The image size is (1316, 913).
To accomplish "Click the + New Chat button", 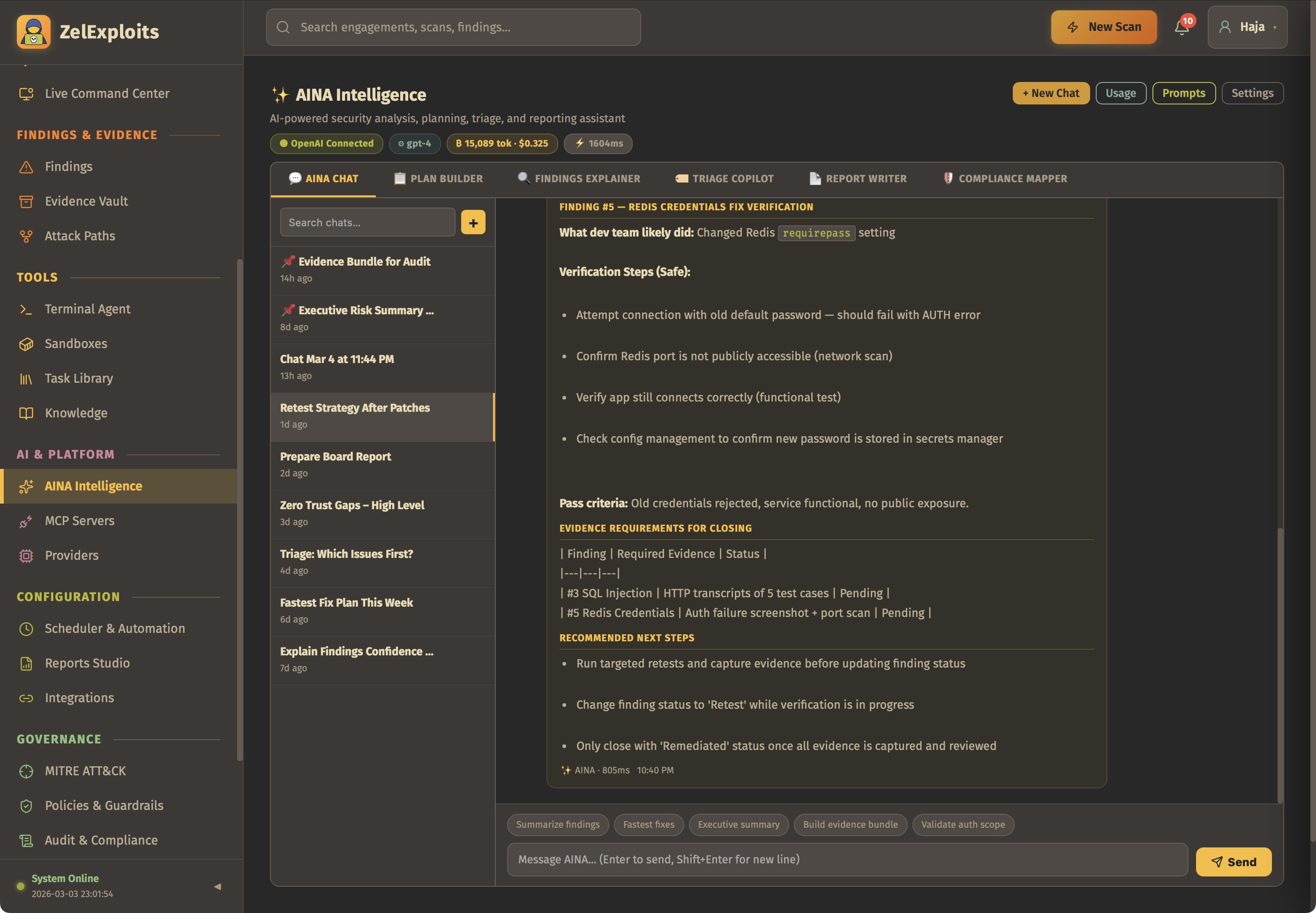I will click(x=1050, y=93).
